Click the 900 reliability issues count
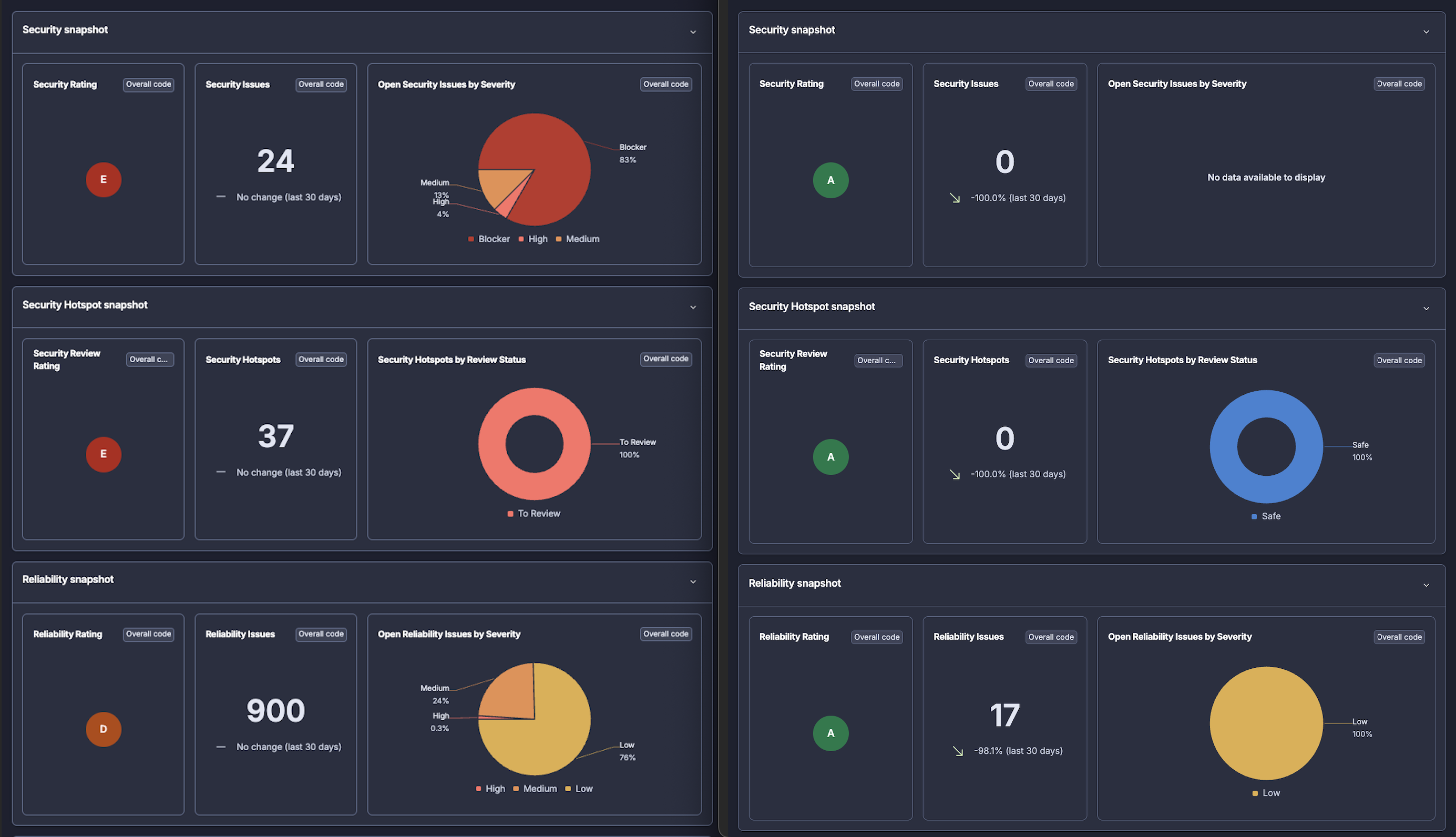 pyautogui.click(x=275, y=710)
